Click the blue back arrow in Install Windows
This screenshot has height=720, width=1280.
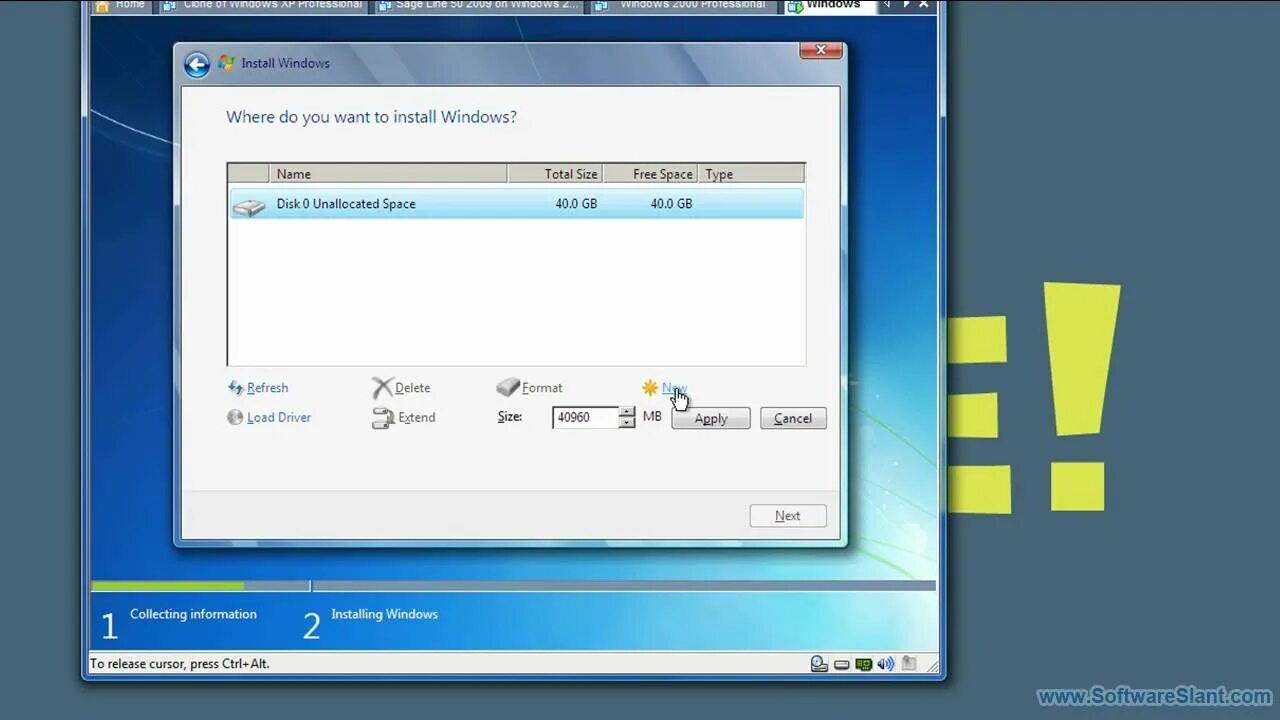click(x=197, y=64)
